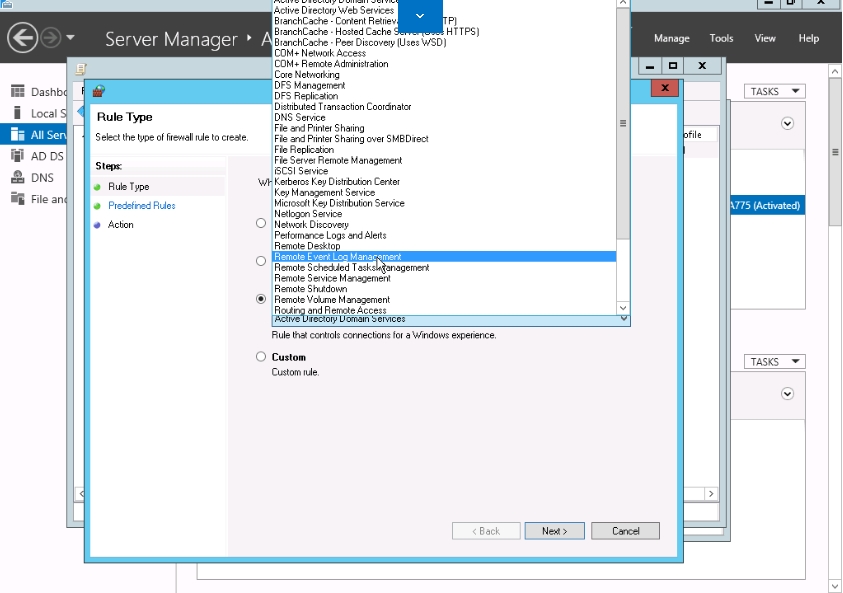This screenshot has width=843, height=593.
Task: Go to Action step
Action: pyautogui.click(x=120, y=225)
